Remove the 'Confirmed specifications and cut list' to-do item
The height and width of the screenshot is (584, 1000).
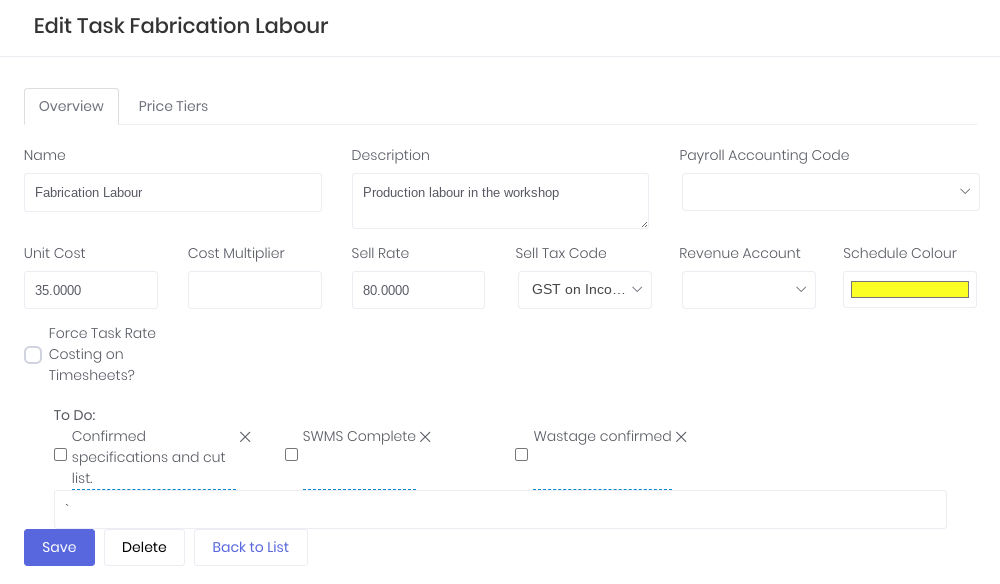point(245,437)
